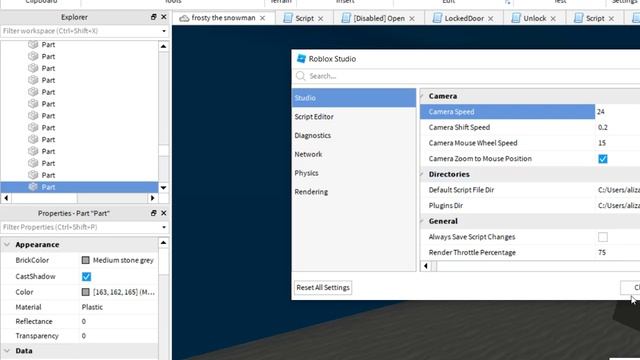The width and height of the screenshot is (640, 360).
Task: Toggle the CastShadow checkbox
Action: tap(86, 277)
